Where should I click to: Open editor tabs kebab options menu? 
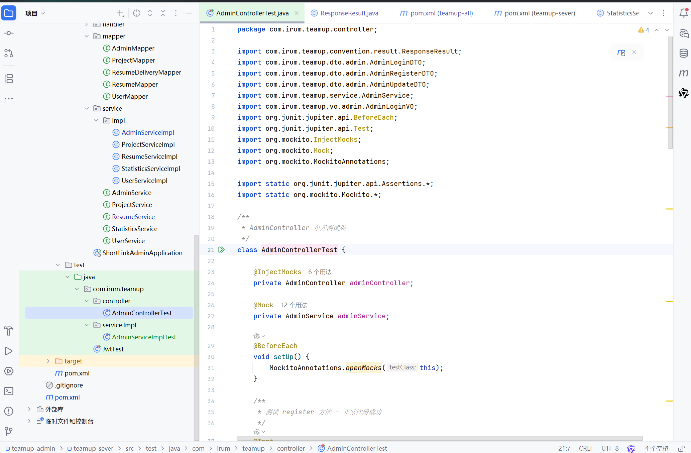[663, 13]
